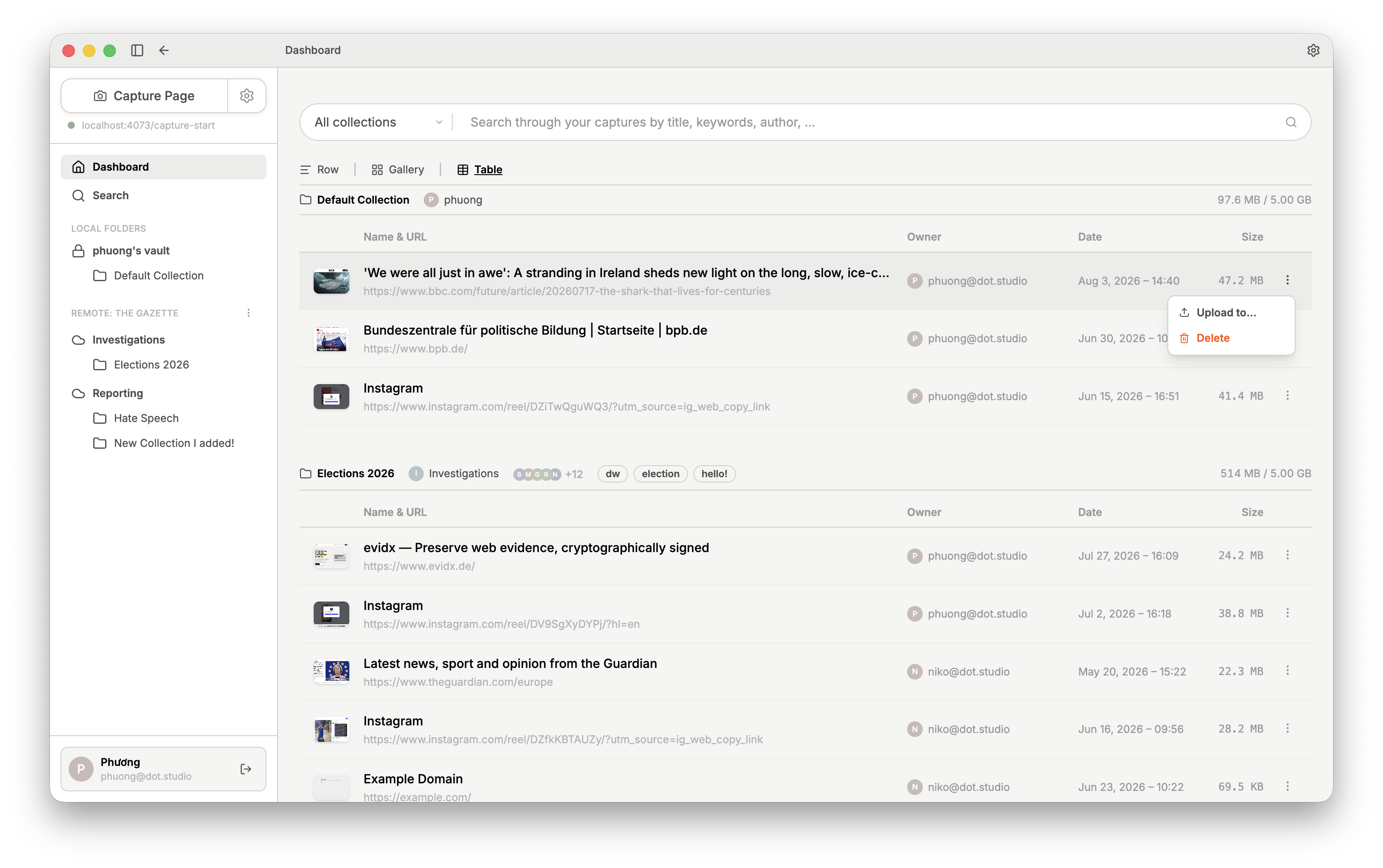Viewport: 1383px width, 868px height.
Task: Click the Date column header in Elections 2026
Action: [1090, 513]
